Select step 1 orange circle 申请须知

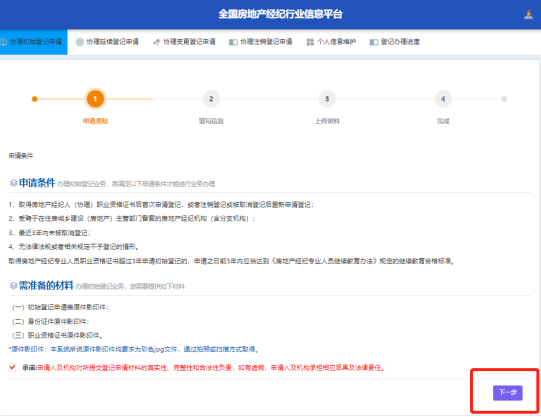click(x=95, y=99)
